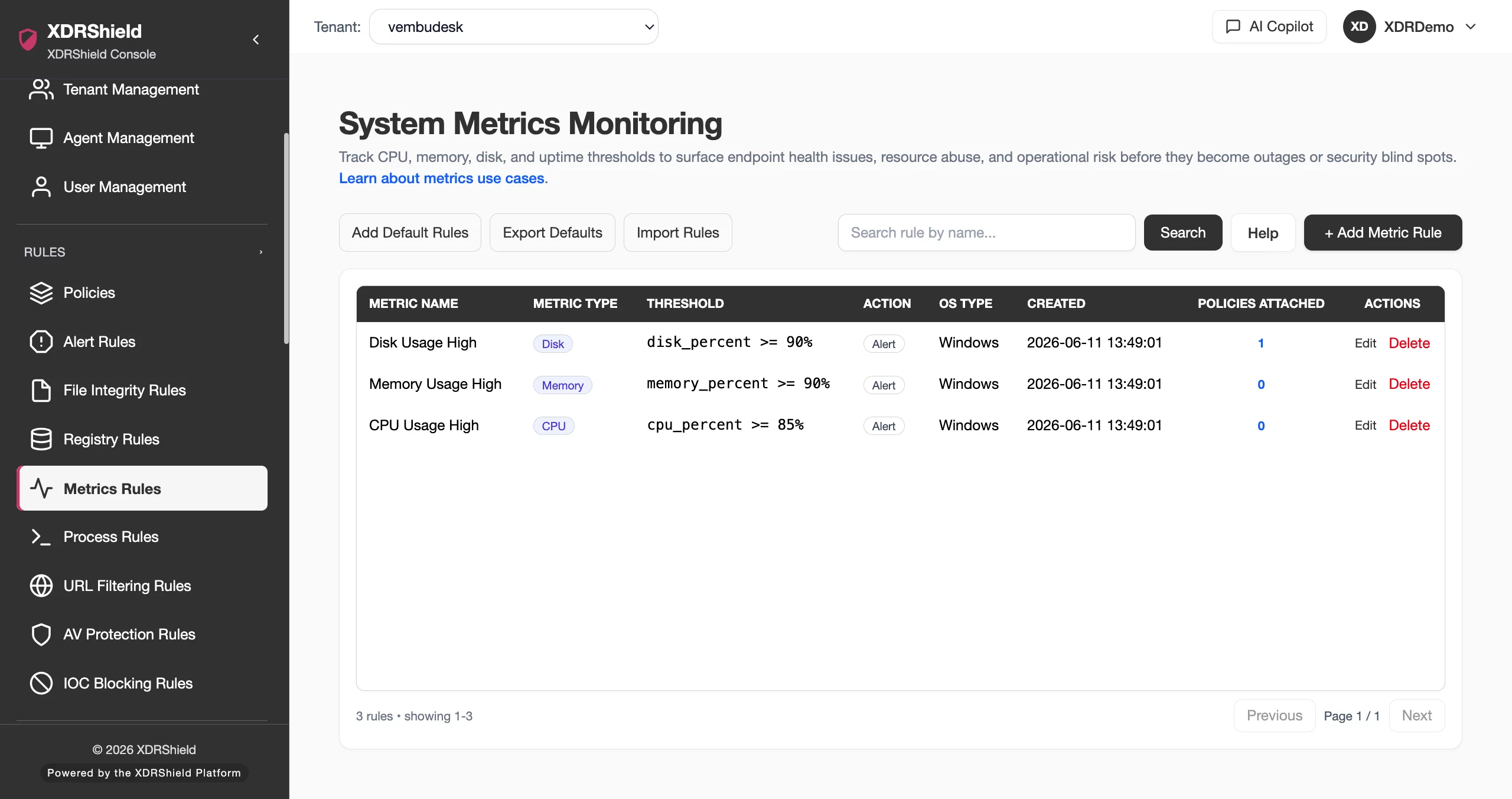
Task: Expand the XDRDemo account menu chevron
Action: coord(1471,27)
